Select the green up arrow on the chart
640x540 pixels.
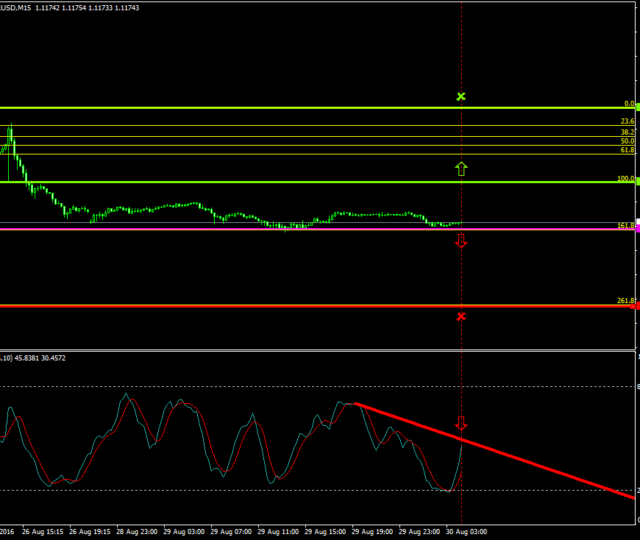coord(461,168)
